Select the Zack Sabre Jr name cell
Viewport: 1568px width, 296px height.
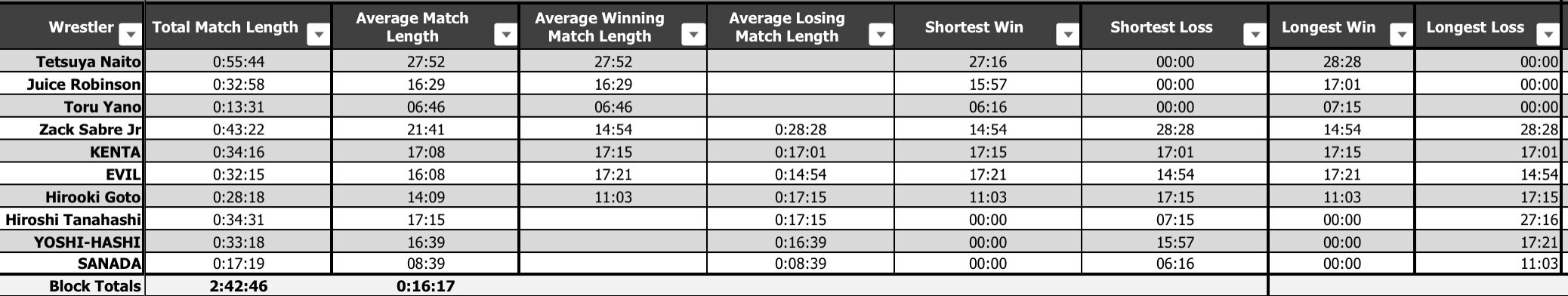(72, 129)
